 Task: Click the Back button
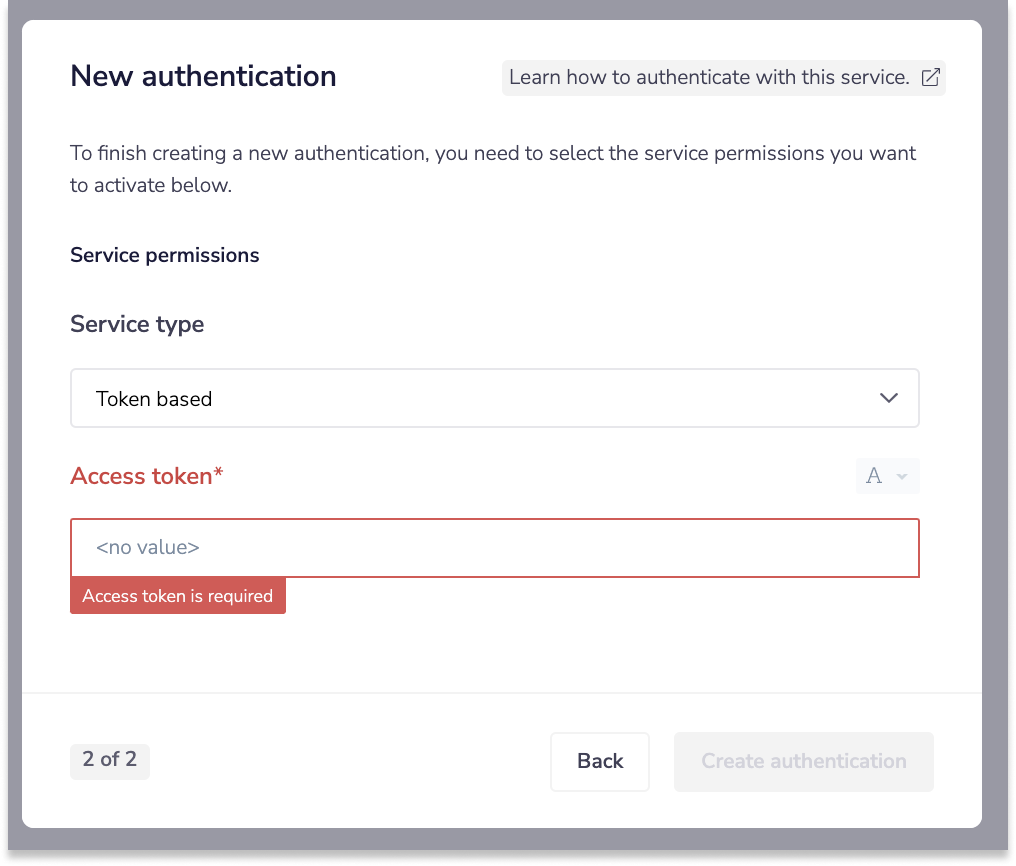(x=599, y=761)
